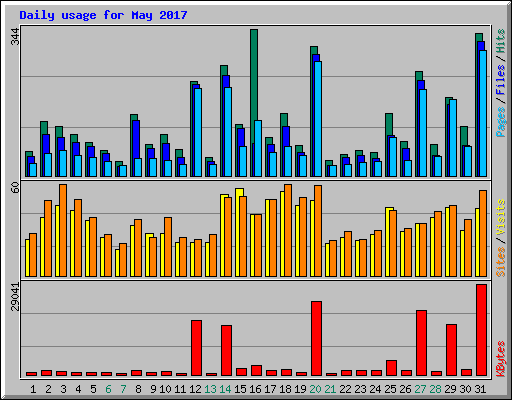This screenshot has height=400, width=512.
Task: Click the "Files" legend word
Action: [x=501, y=80]
